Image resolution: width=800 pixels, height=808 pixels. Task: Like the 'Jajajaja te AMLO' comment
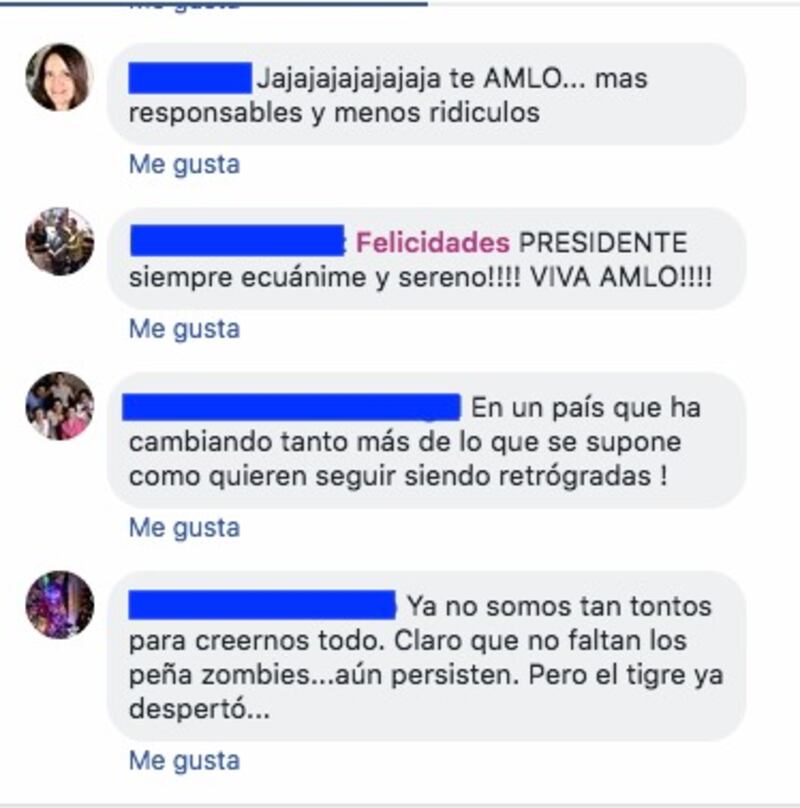tap(184, 165)
